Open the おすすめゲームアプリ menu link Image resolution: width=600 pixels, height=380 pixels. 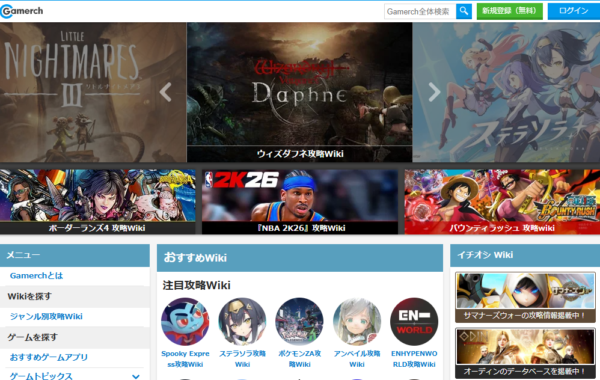(x=49, y=357)
